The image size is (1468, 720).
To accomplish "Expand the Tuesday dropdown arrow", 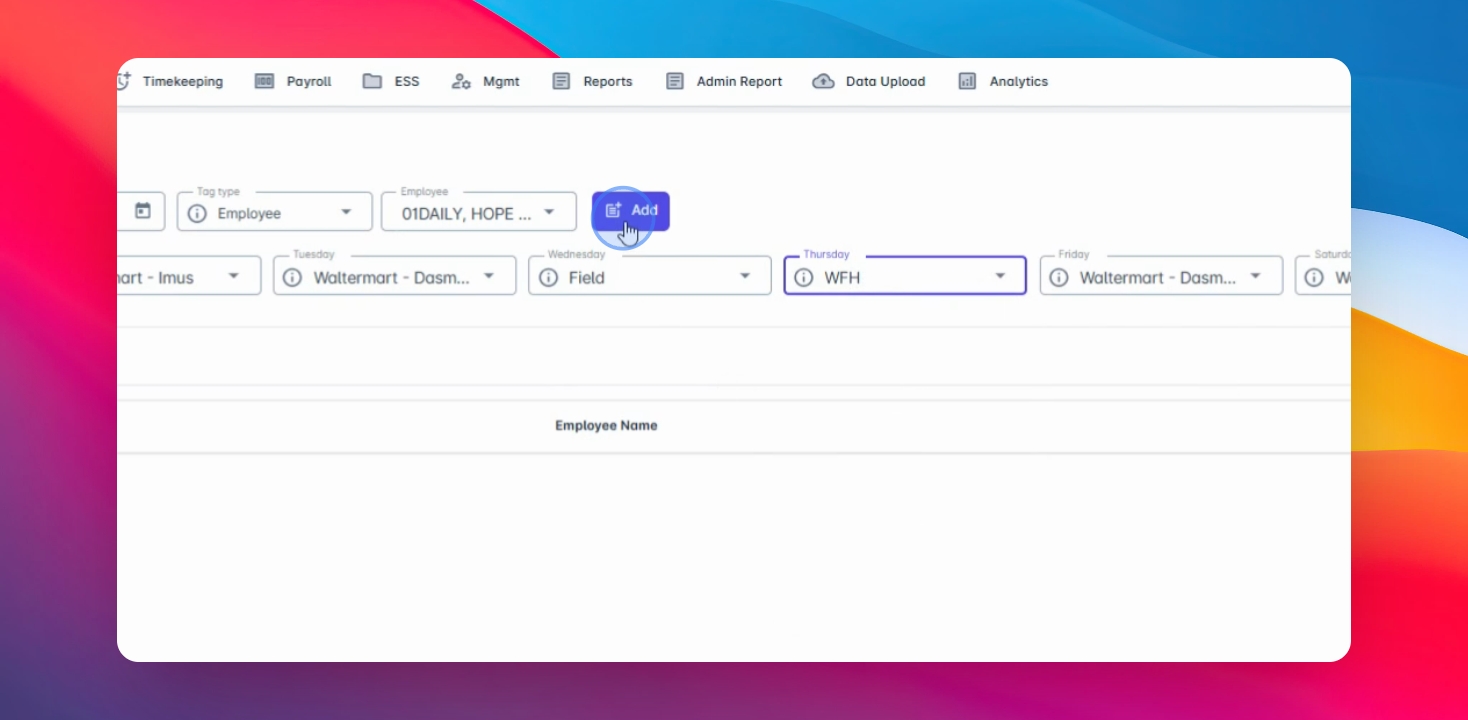I will (489, 276).
